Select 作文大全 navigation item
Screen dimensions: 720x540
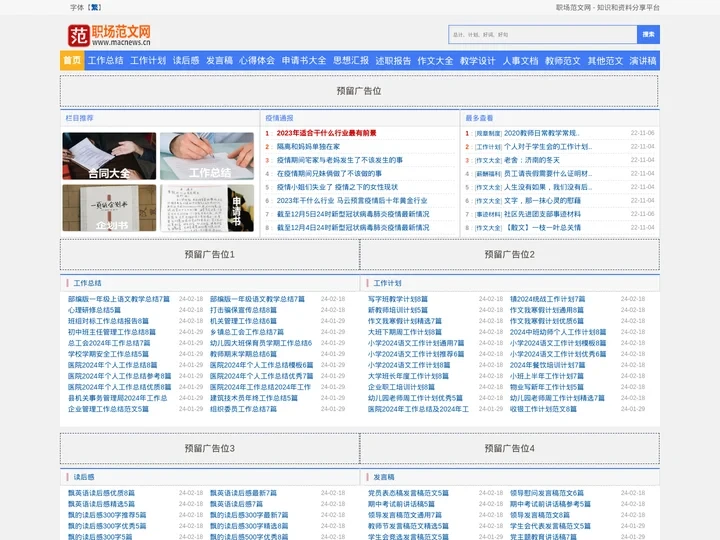tap(435, 60)
